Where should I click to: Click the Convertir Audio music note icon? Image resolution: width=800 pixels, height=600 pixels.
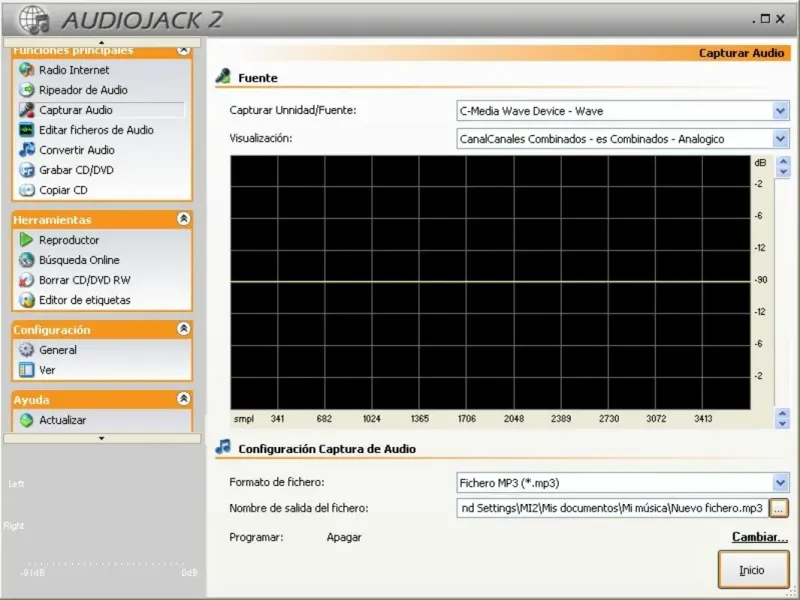point(27,149)
